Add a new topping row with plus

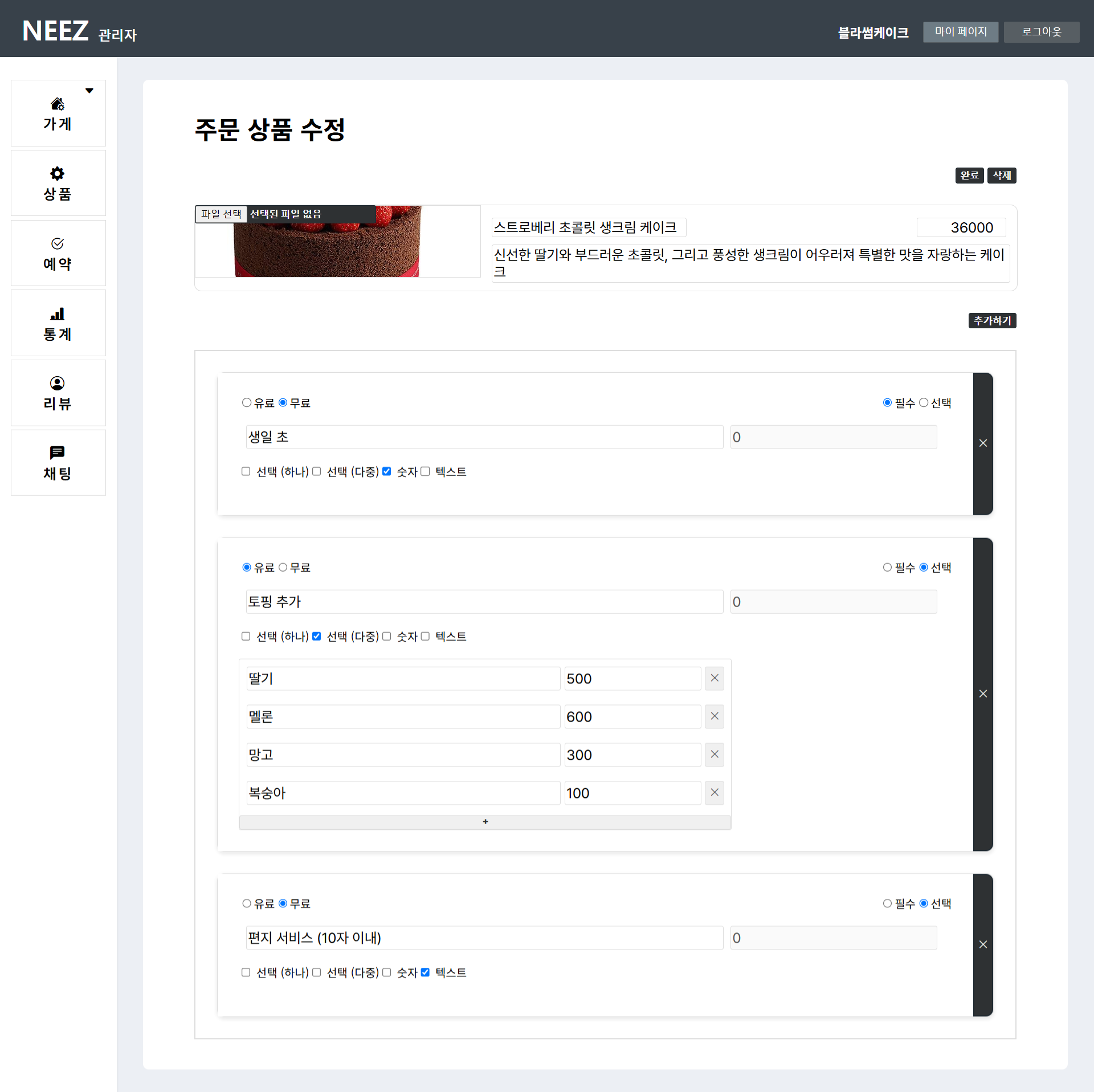(x=485, y=822)
